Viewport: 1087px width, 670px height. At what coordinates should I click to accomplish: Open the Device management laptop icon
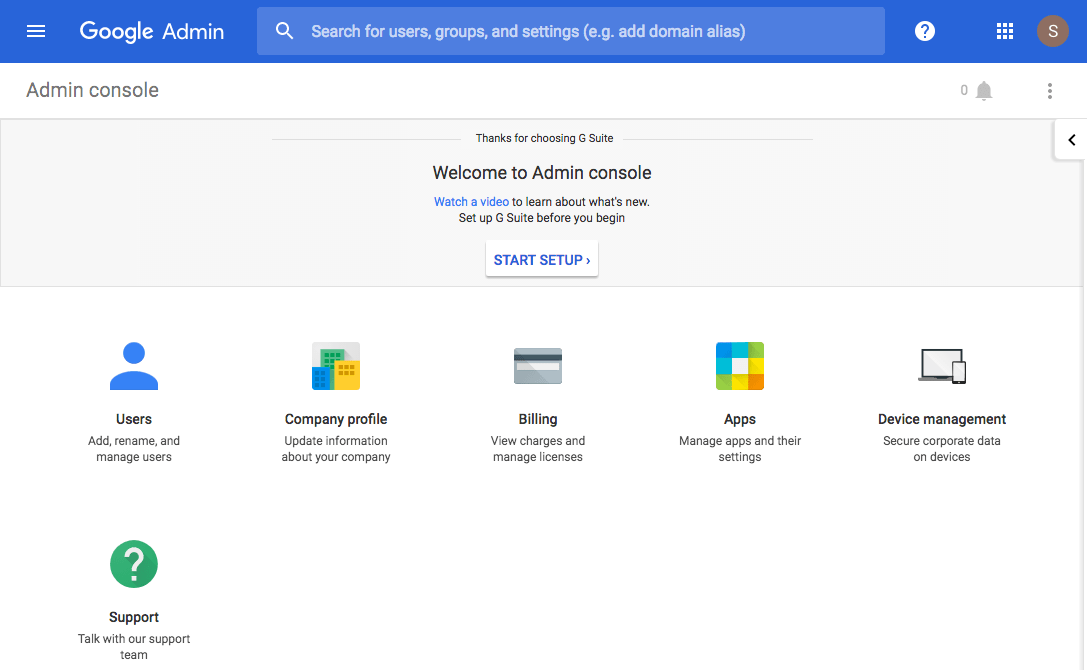[x=942, y=366]
